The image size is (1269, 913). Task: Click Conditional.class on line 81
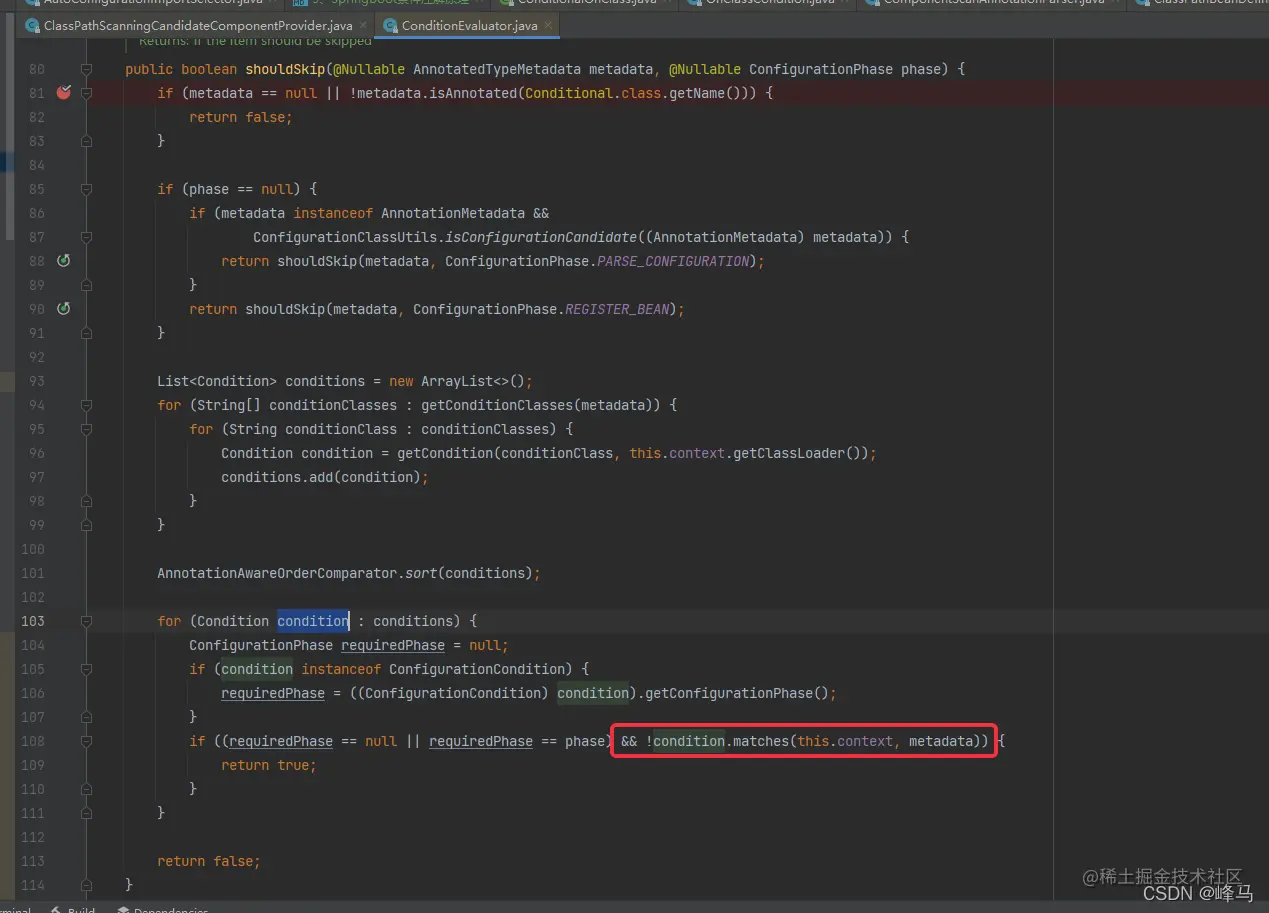(x=592, y=93)
